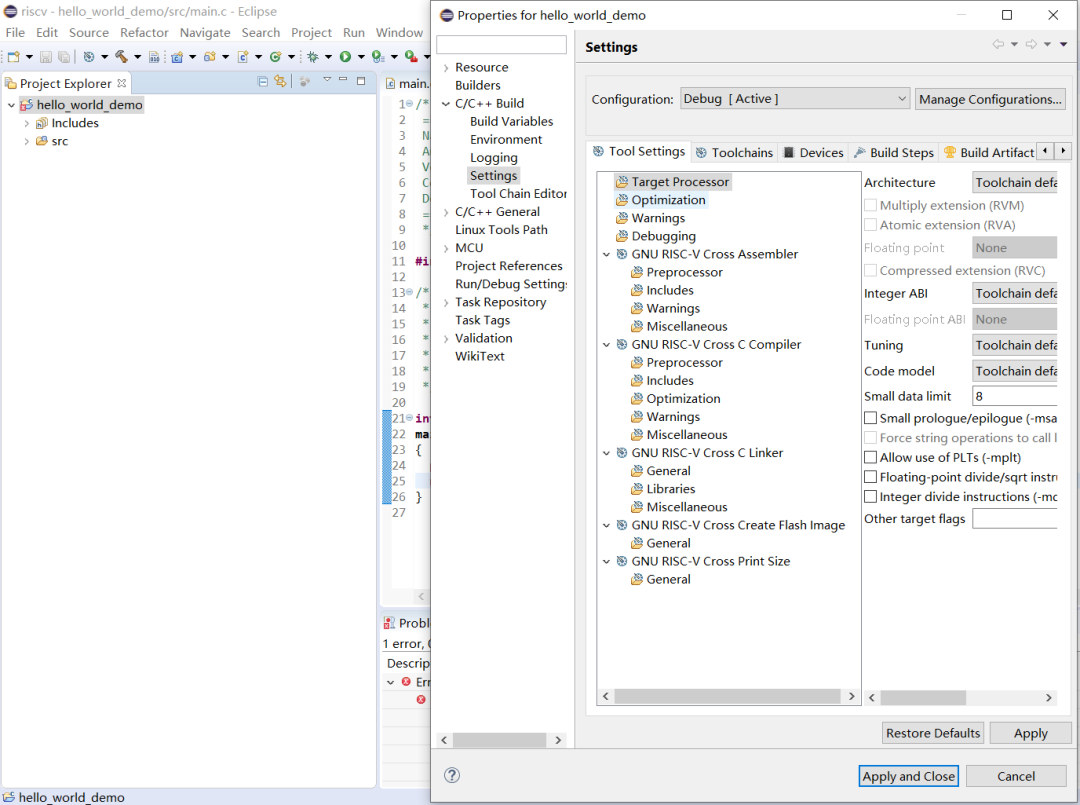This screenshot has height=805, width=1080.
Task: Click horizontal scrollbar under properties navigation tree
Action: [501, 740]
